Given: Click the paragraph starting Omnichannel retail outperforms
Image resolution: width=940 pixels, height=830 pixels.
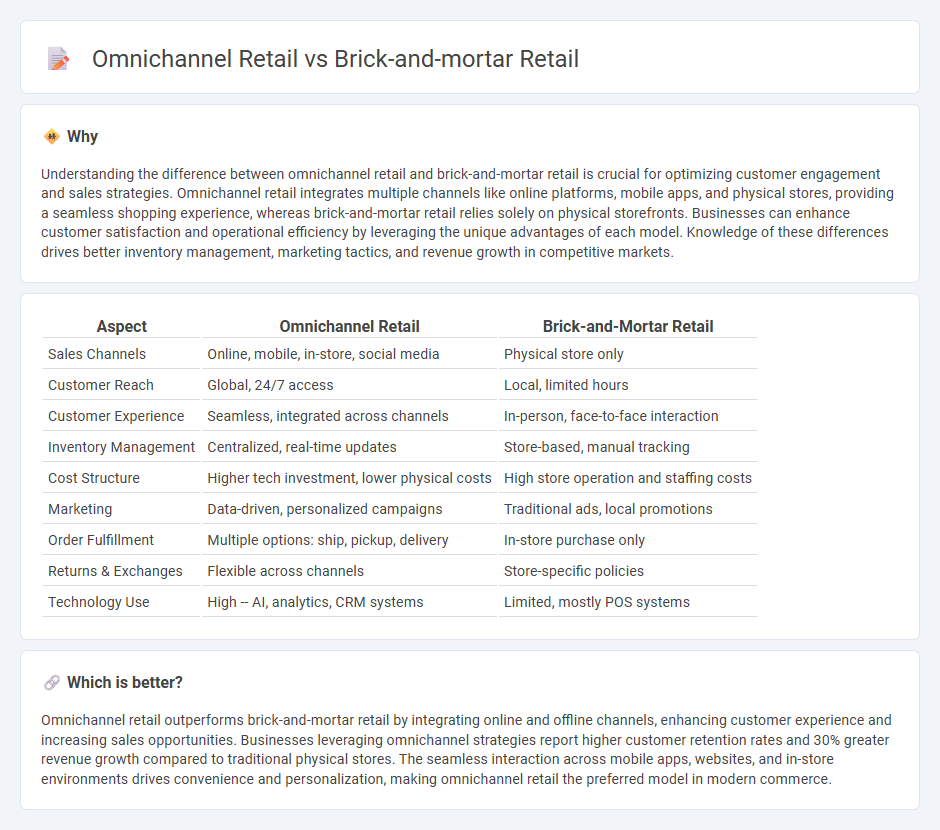Looking at the screenshot, I should coord(466,750).
